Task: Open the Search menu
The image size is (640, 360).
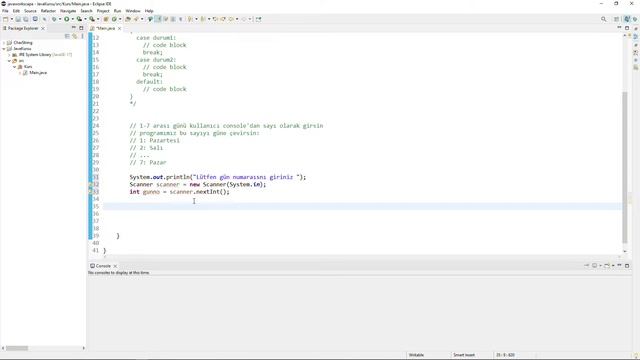Action: [87, 11]
